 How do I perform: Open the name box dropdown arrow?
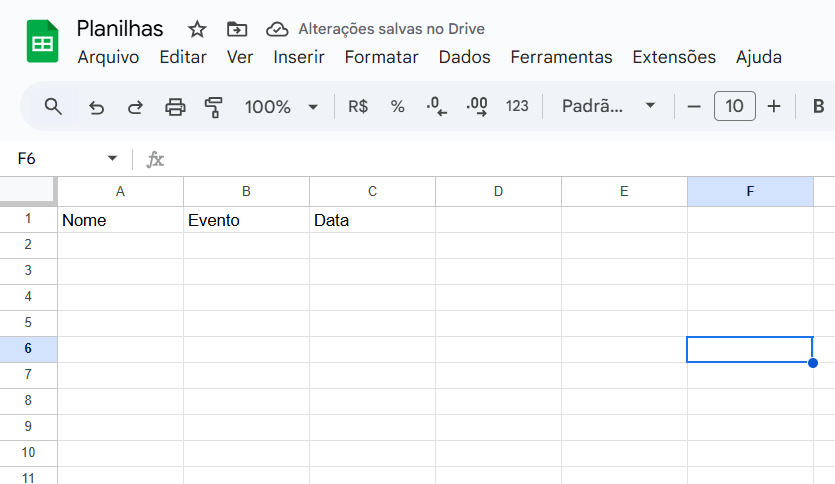tap(112, 159)
